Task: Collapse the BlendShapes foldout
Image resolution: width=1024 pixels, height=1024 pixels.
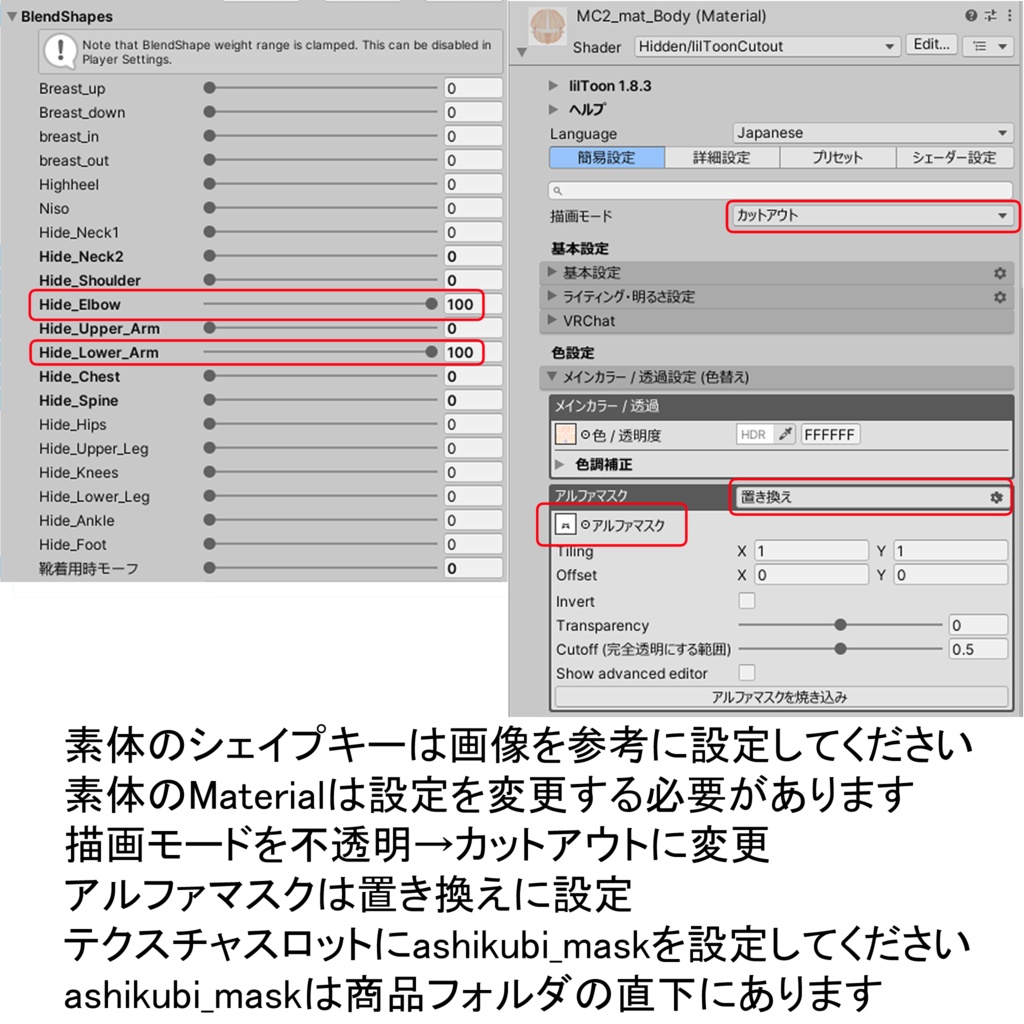Action: 12,16
